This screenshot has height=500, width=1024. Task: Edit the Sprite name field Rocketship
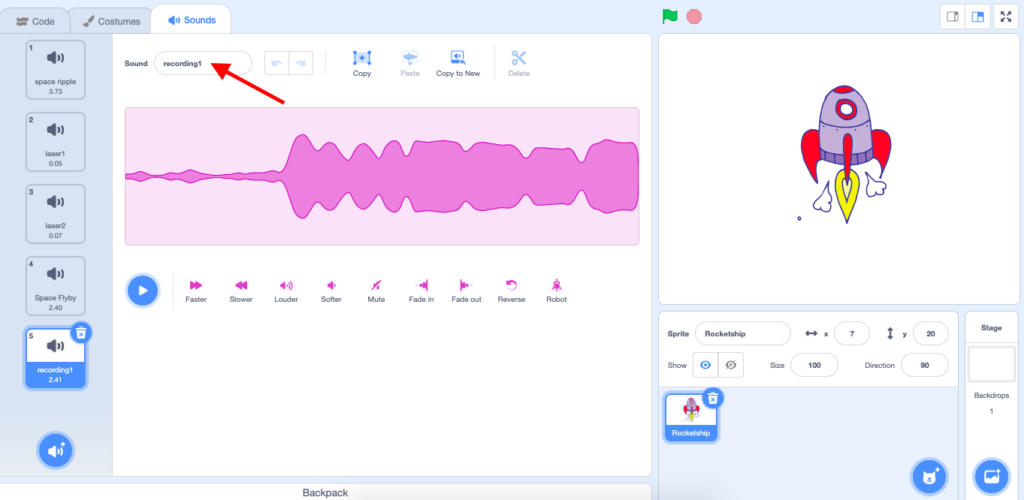click(x=743, y=333)
